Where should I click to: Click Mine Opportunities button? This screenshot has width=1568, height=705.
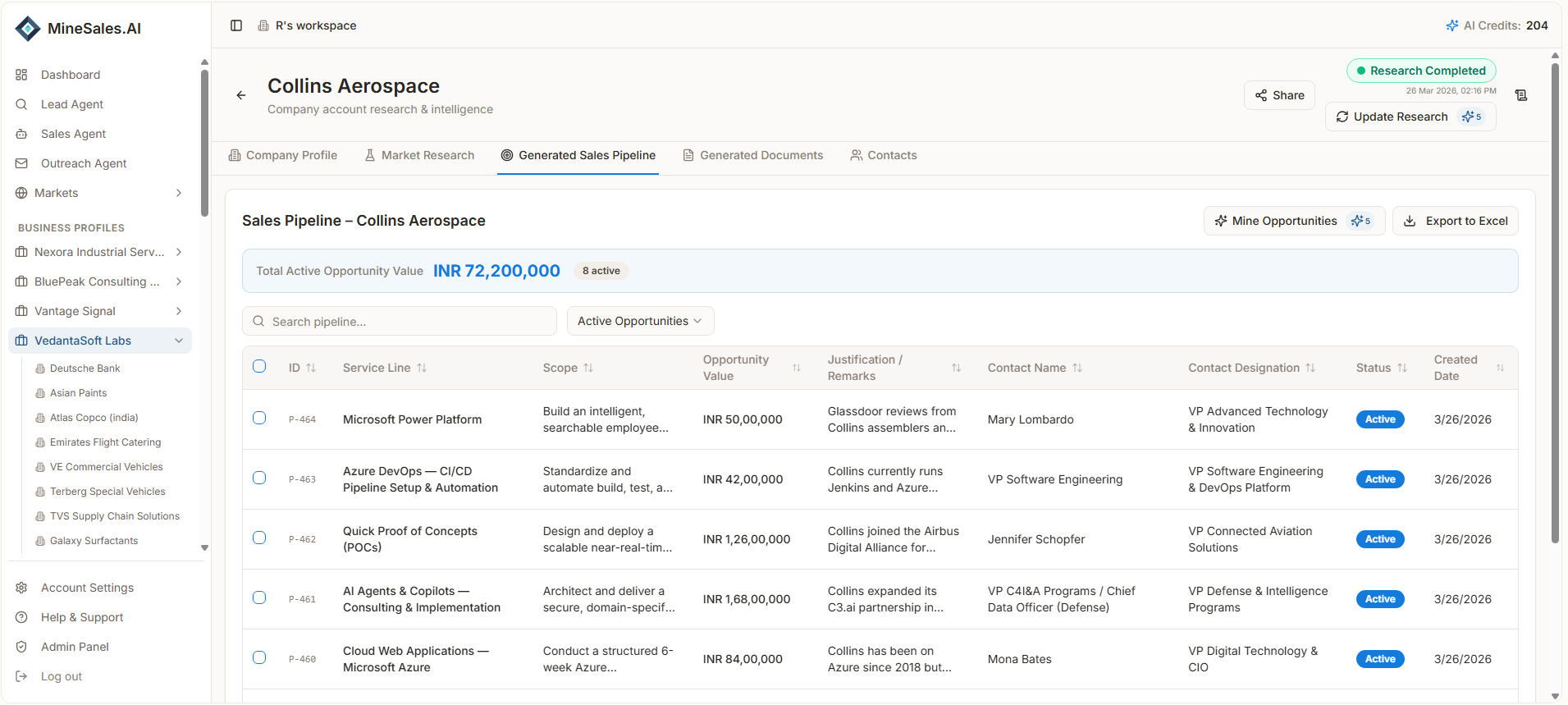(1294, 221)
